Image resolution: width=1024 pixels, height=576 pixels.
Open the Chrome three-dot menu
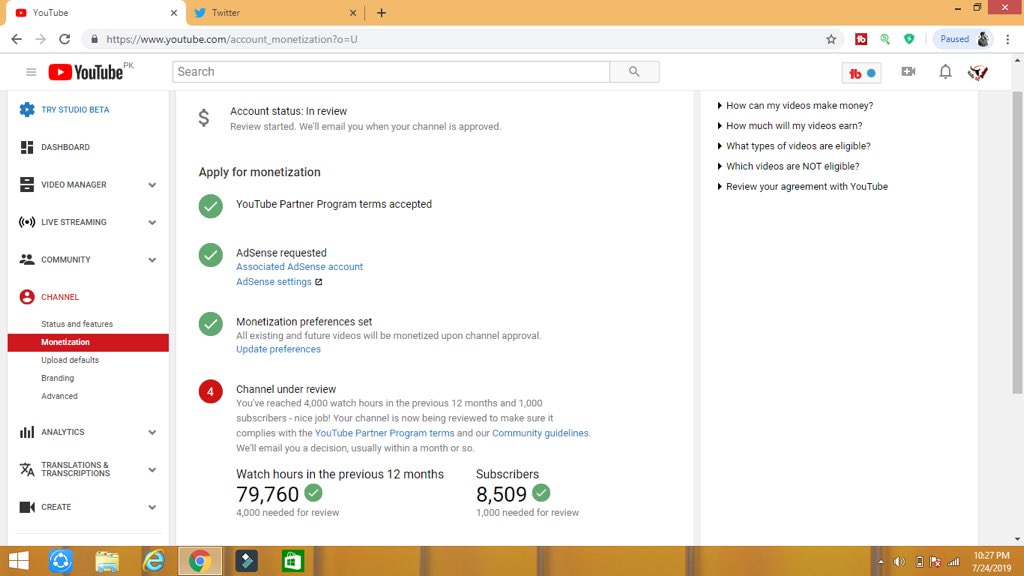(1008, 39)
